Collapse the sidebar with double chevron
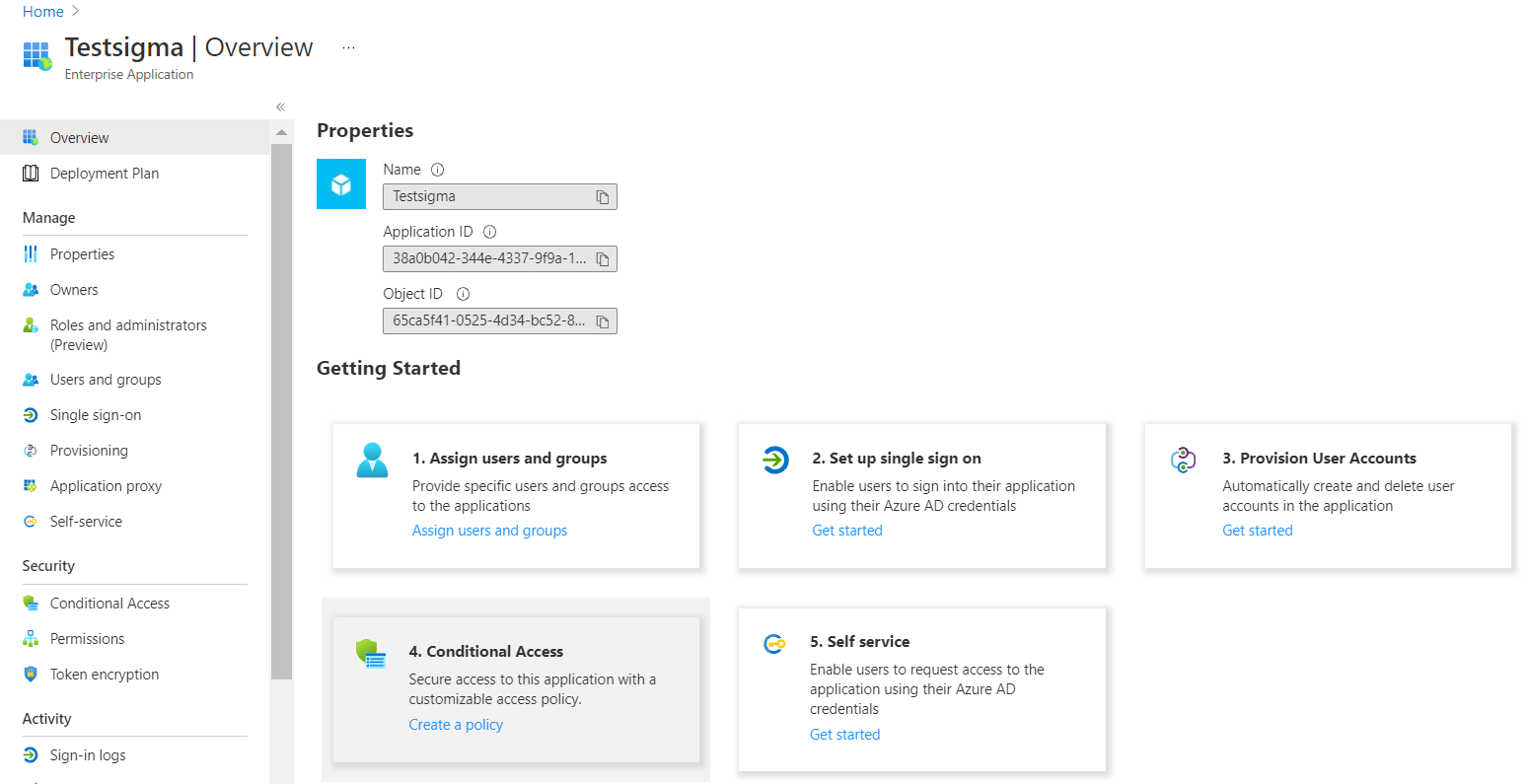This screenshot has width=1528, height=784. pyautogui.click(x=280, y=107)
